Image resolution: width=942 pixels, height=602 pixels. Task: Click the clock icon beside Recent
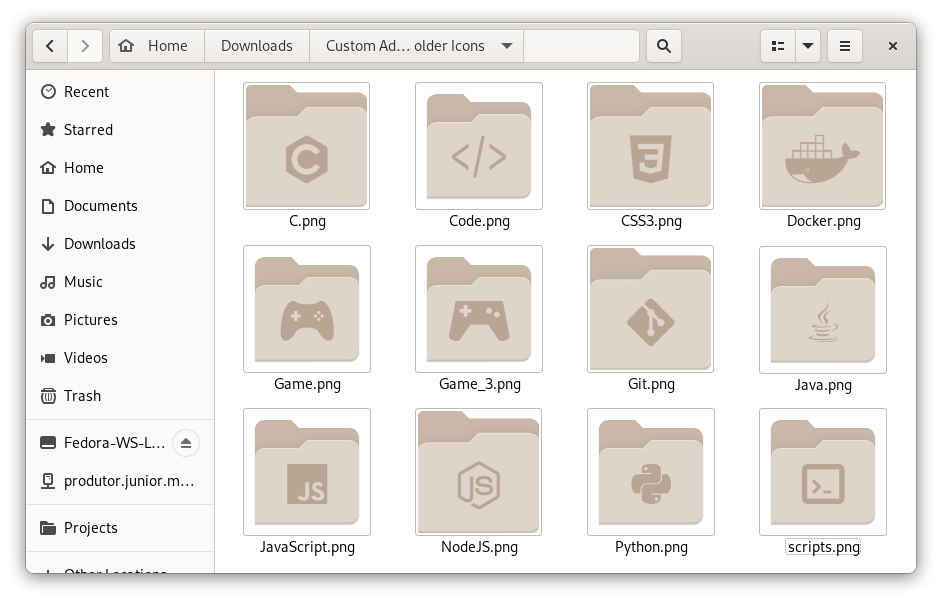coord(48,91)
